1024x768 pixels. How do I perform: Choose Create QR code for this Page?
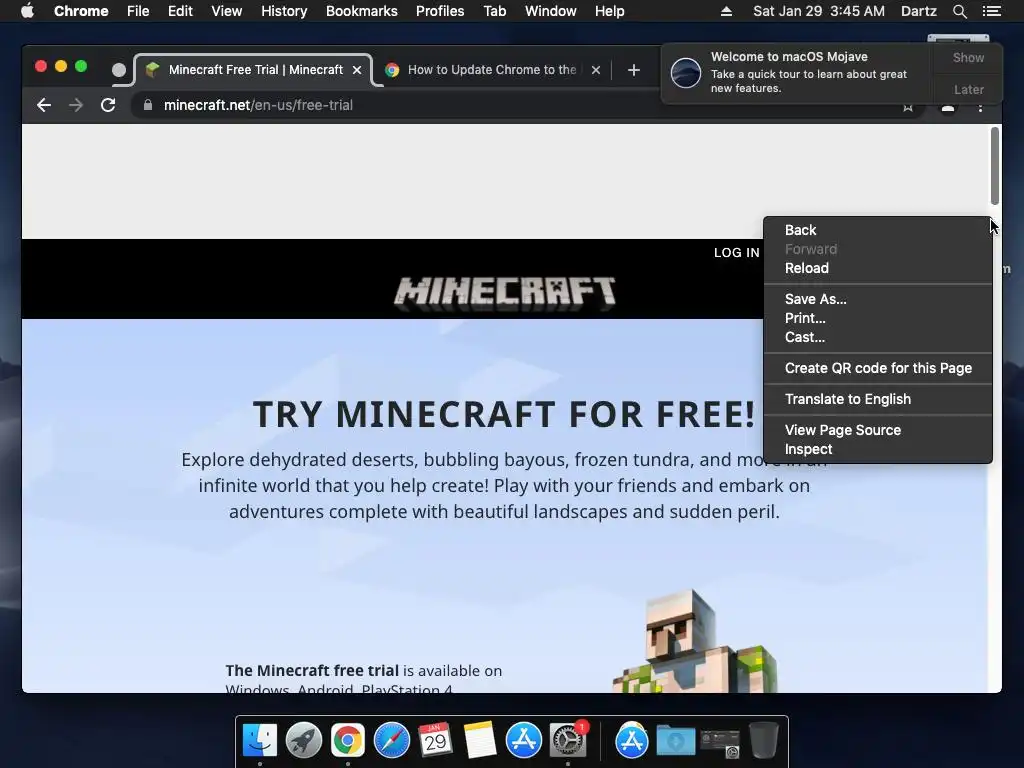[x=878, y=368]
